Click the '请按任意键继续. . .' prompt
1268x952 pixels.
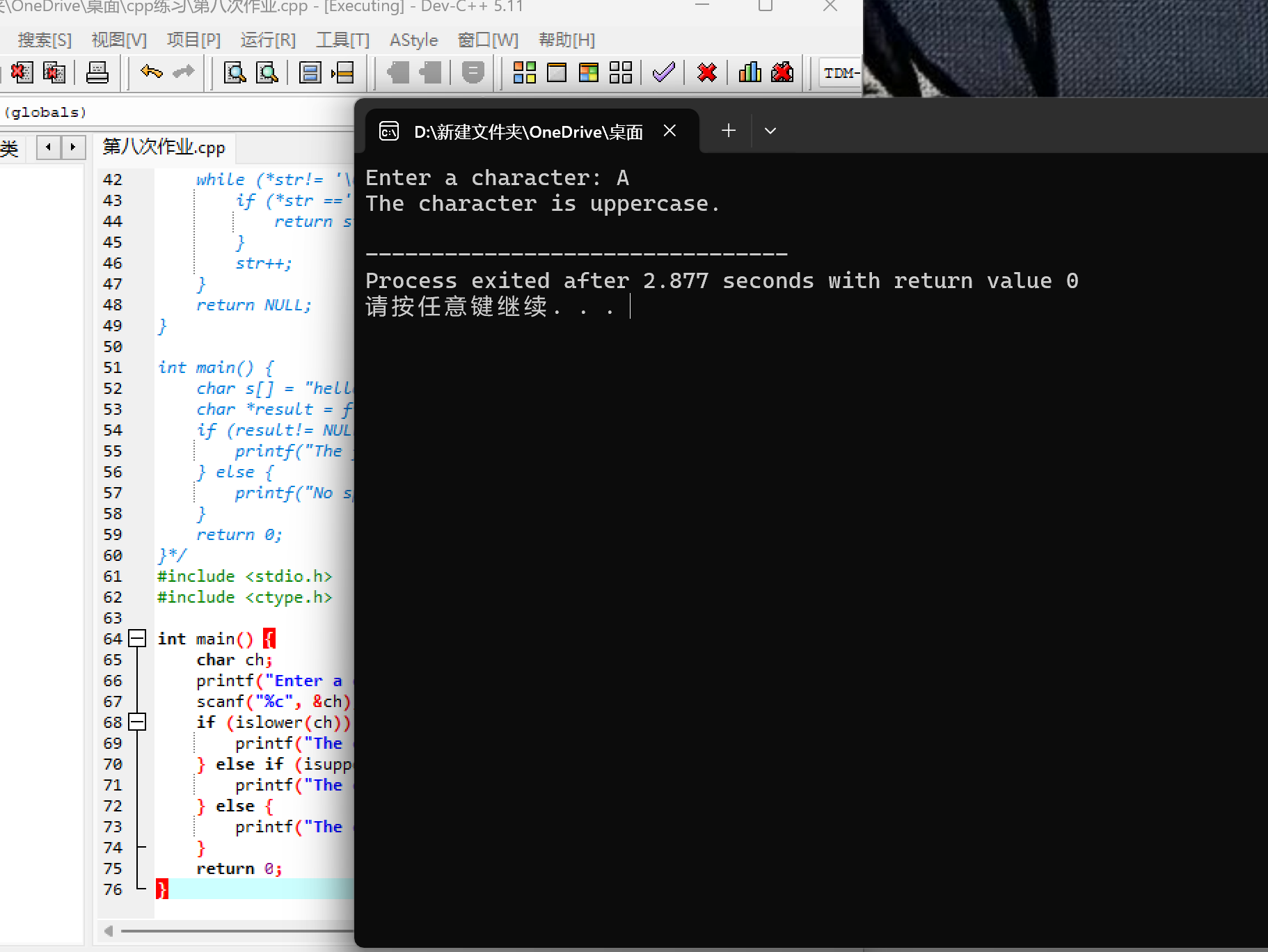tap(491, 306)
